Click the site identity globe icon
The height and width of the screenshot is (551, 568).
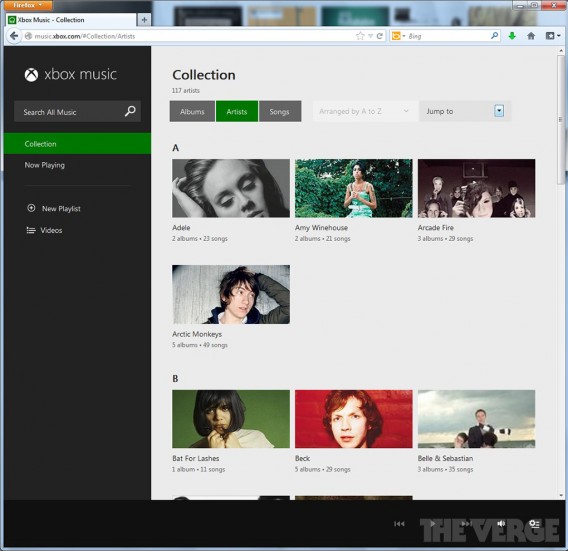[x=28, y=36]
